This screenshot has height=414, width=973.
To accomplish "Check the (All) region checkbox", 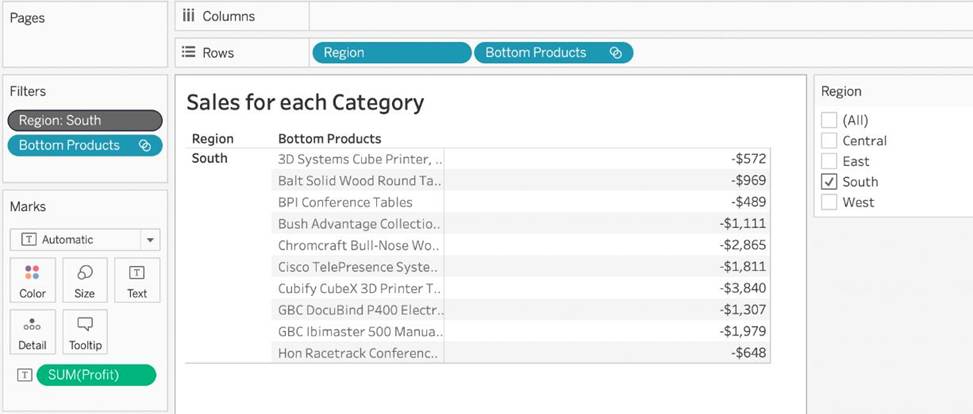I will [828, 120].
